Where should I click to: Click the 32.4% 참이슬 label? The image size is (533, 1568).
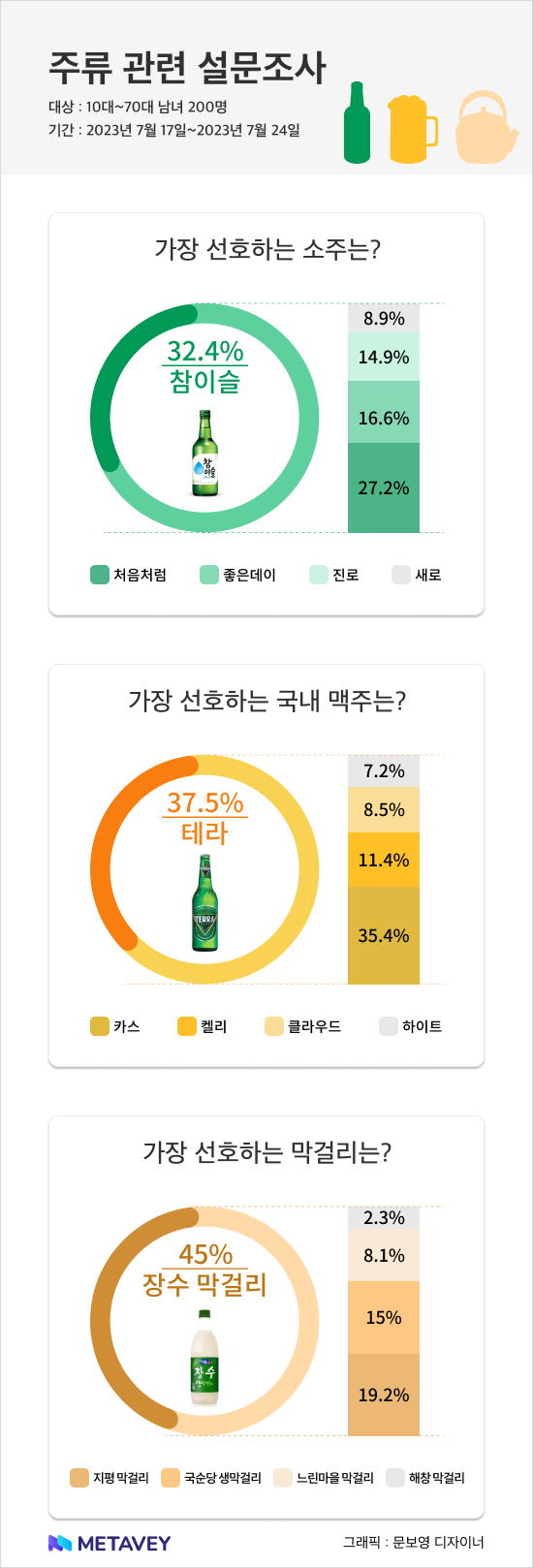204,365
